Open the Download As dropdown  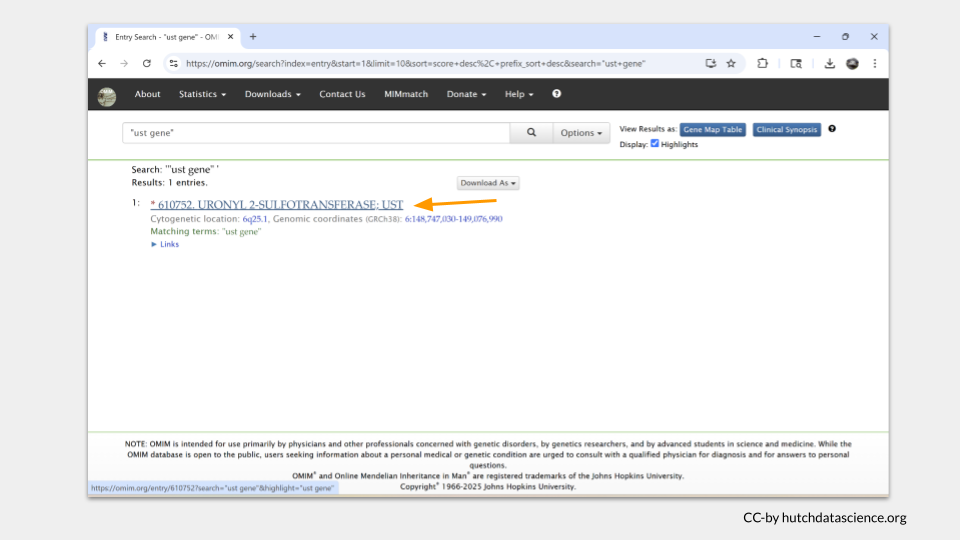488,183
